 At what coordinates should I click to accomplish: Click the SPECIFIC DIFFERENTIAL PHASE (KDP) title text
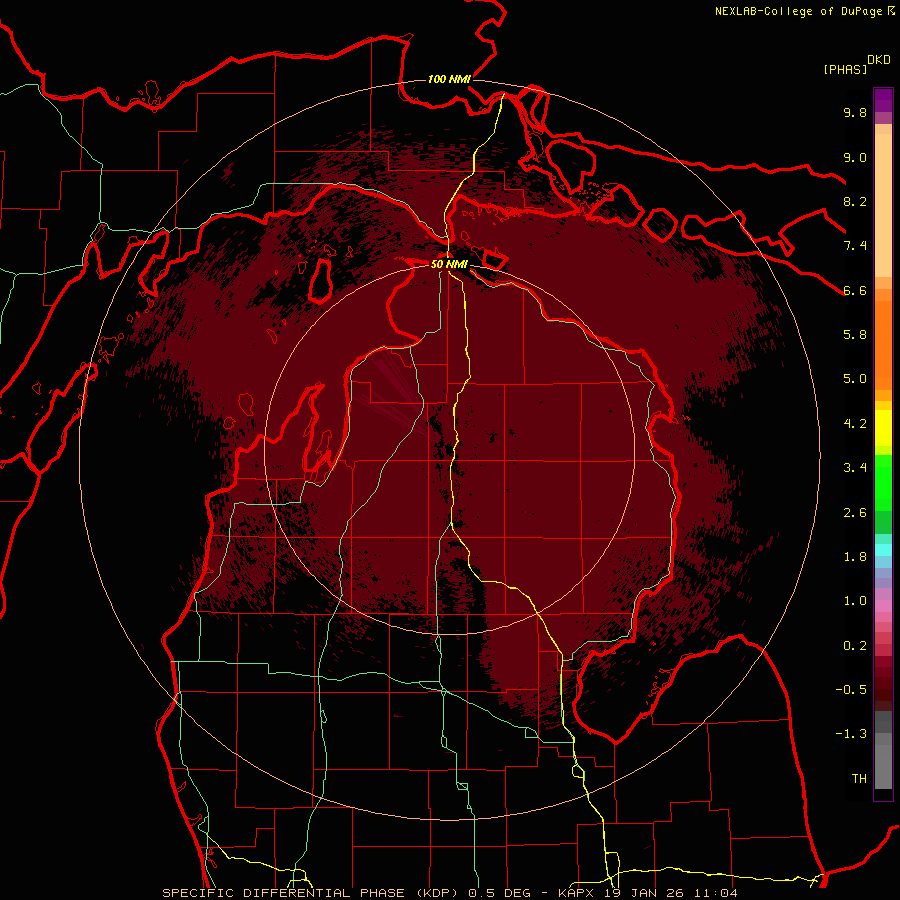coord(312,893)
